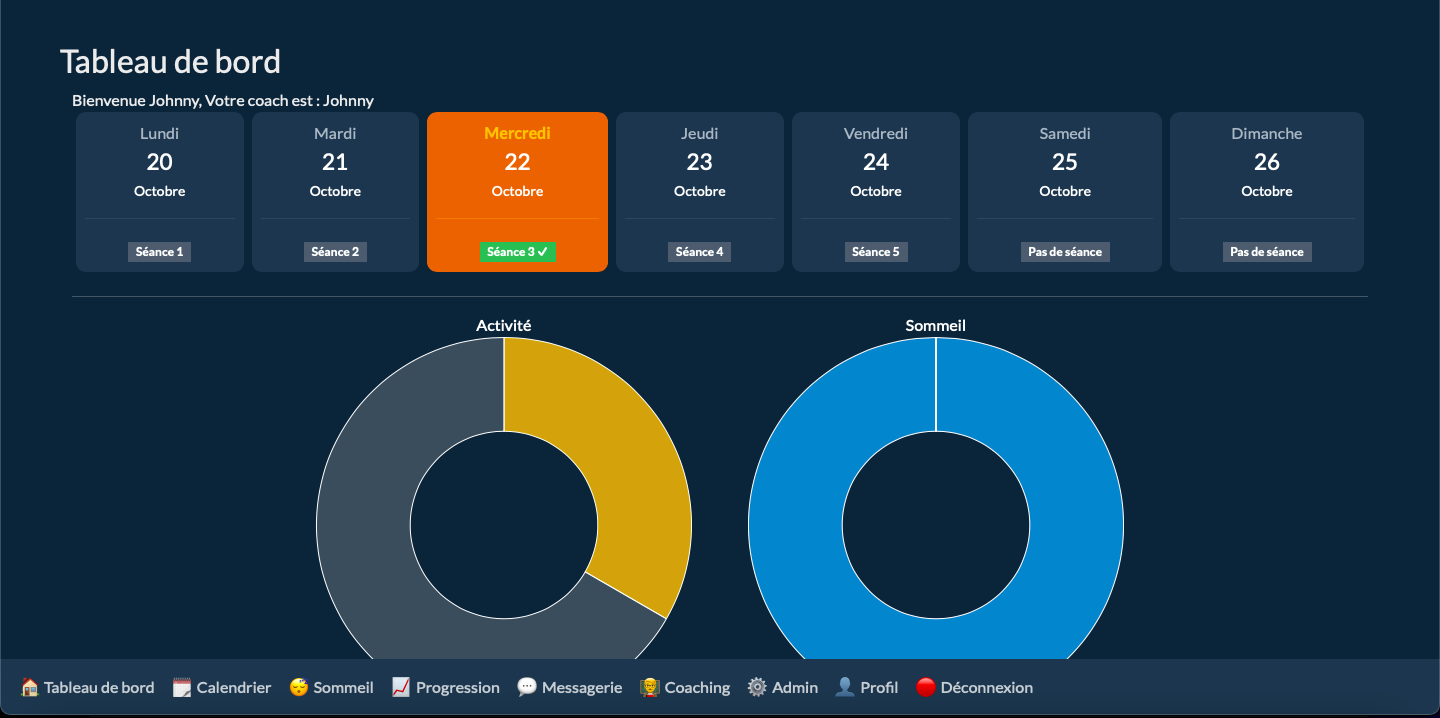Open the Calendrier calendar icon
The width and height of the screenshot is (1440, 718).
click(182, 687)
